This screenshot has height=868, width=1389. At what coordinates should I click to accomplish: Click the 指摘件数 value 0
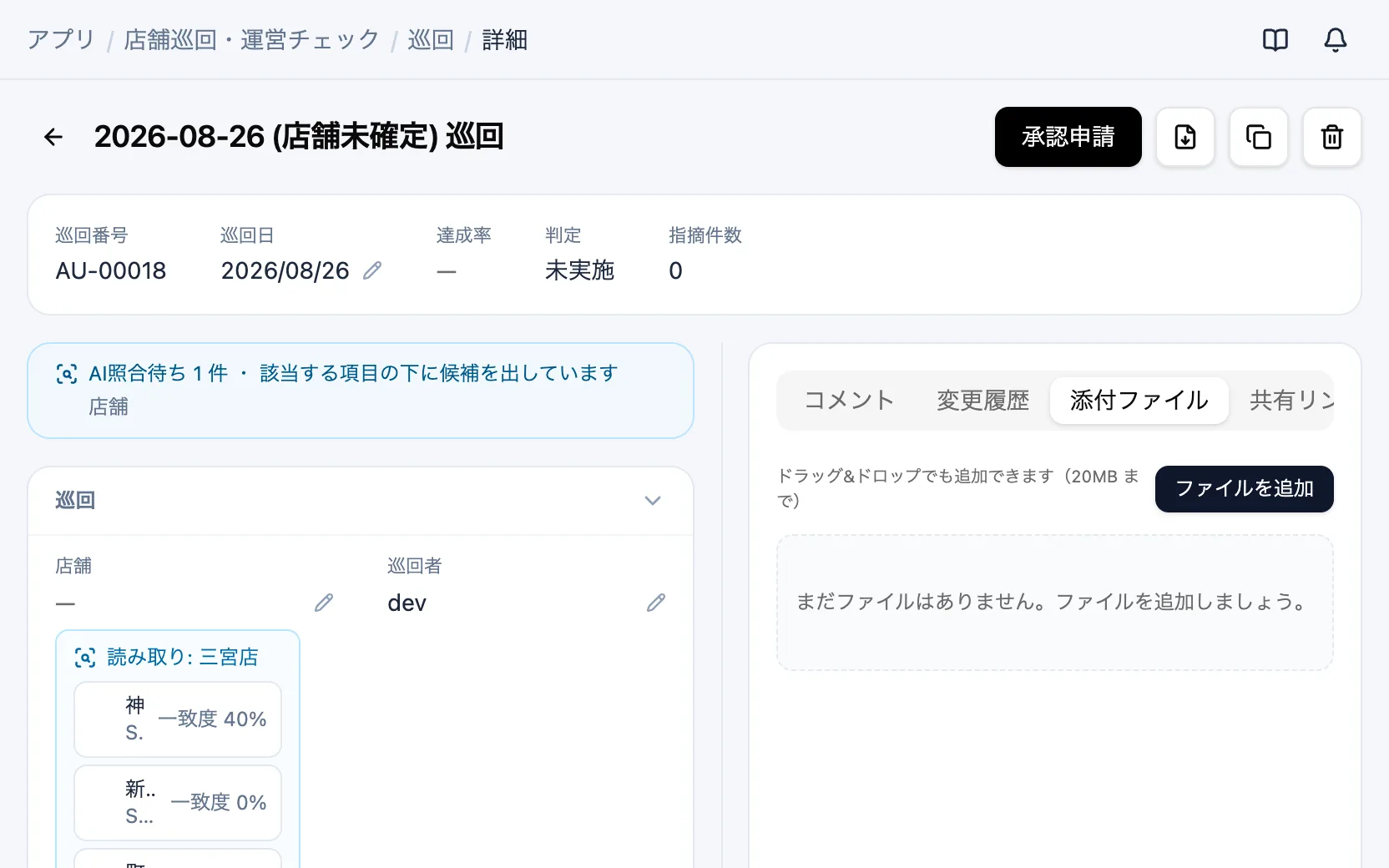click(x=676, y=270)
